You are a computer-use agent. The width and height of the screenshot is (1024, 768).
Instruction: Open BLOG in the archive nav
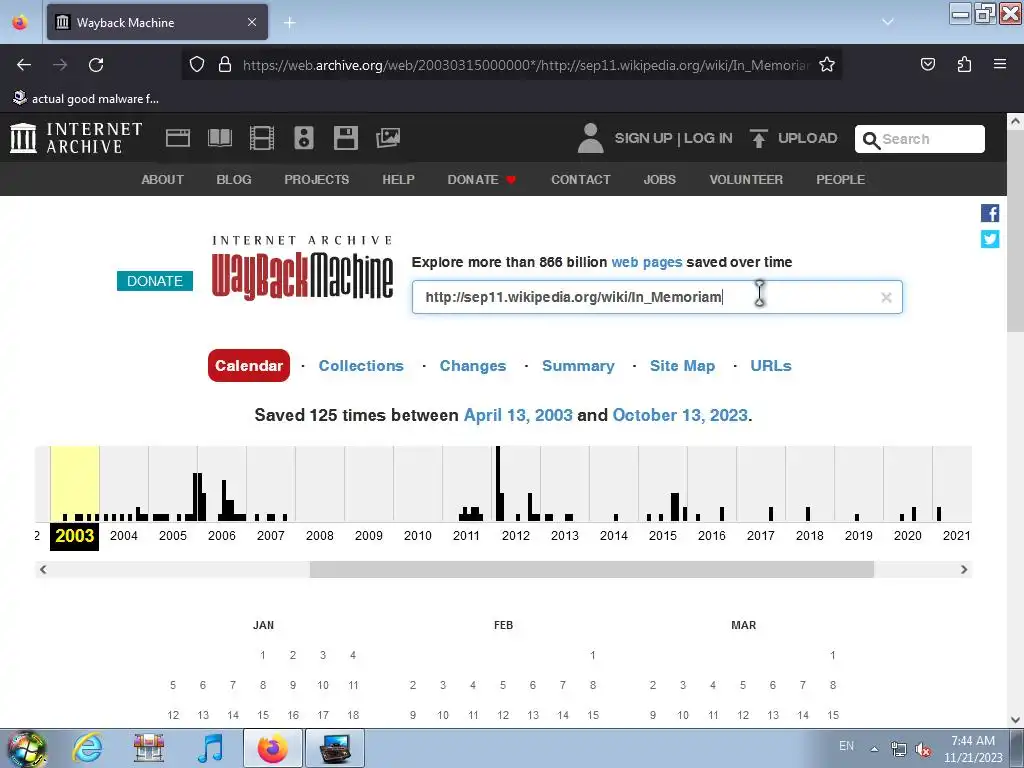point(234,180)
